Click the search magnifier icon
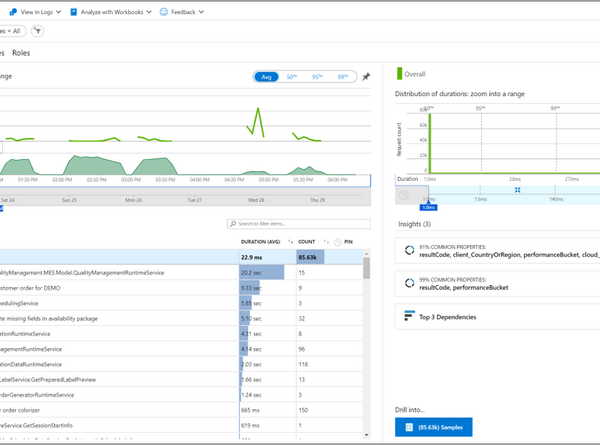 [233, 224]
